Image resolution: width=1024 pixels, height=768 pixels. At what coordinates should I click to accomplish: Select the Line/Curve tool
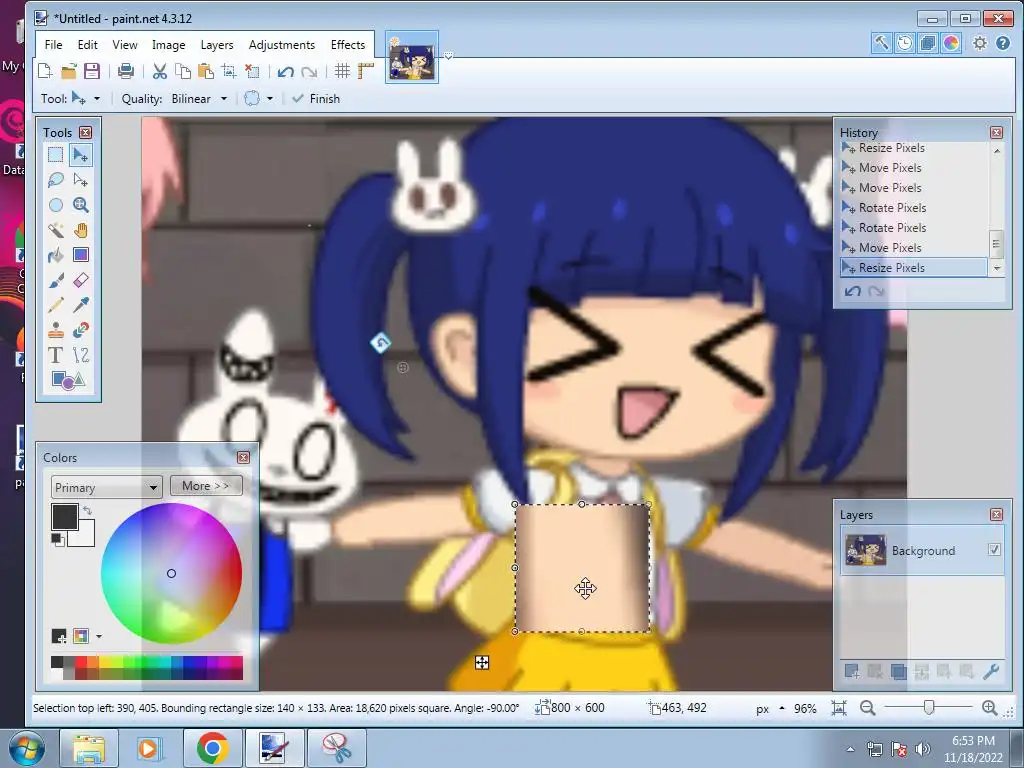click(80, 355)
